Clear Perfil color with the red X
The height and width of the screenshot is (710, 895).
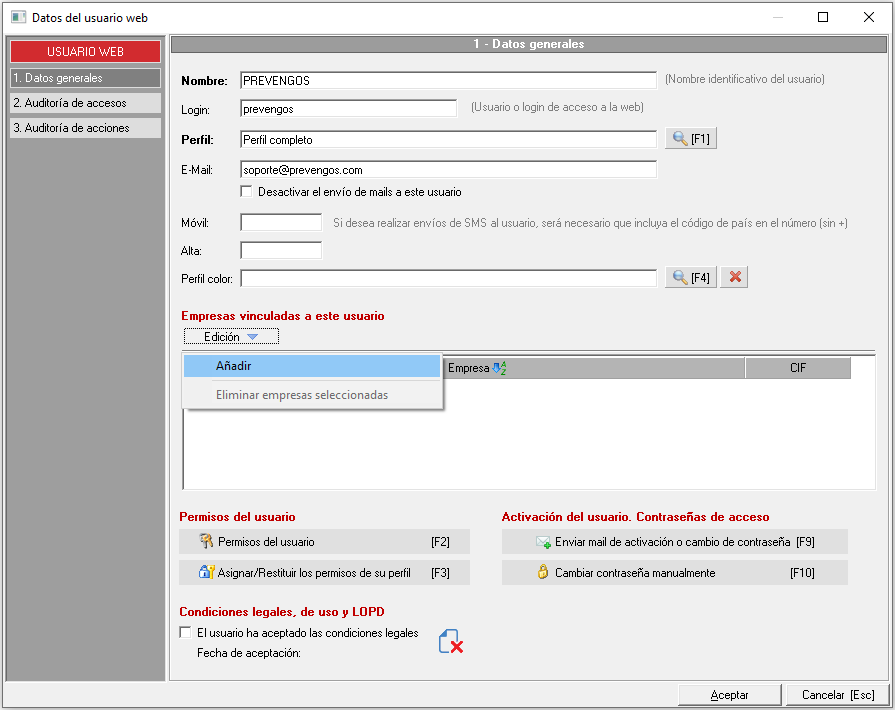(735, 277)
